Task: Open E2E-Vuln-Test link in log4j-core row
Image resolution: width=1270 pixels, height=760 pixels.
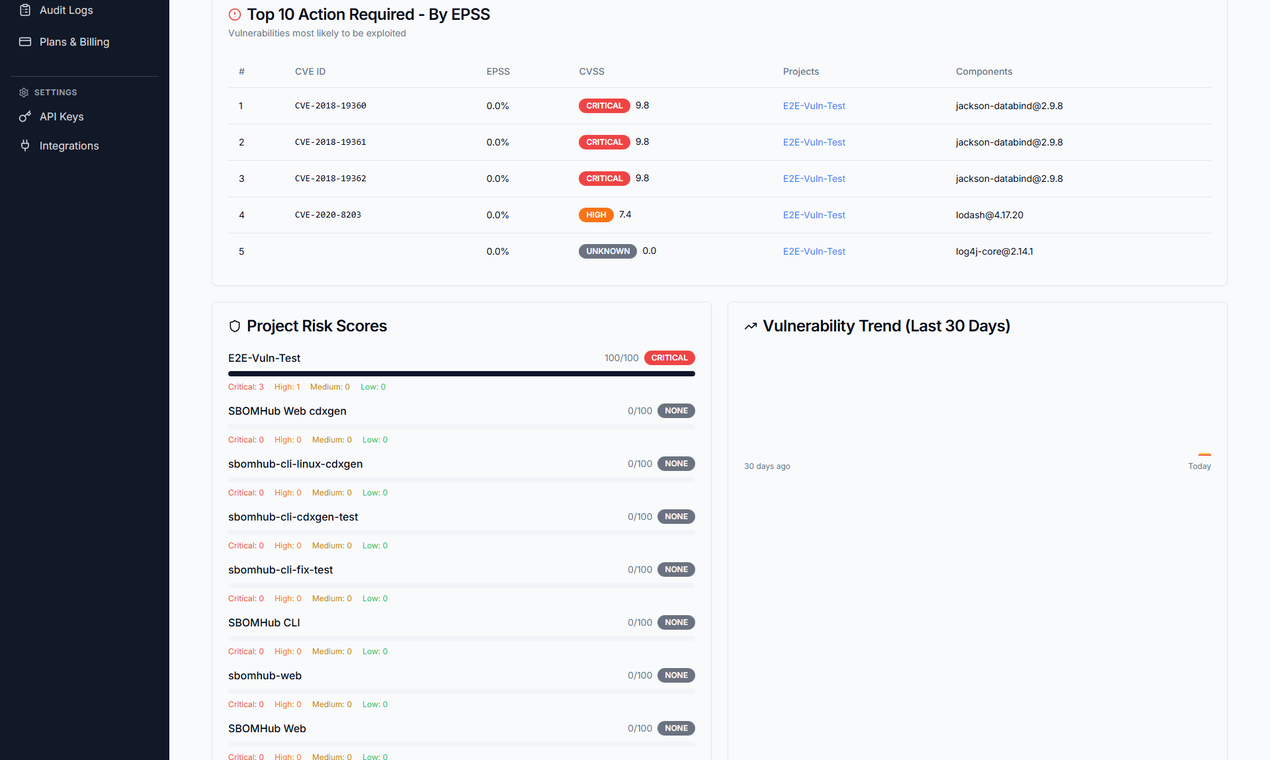Action: pos(814,252)
